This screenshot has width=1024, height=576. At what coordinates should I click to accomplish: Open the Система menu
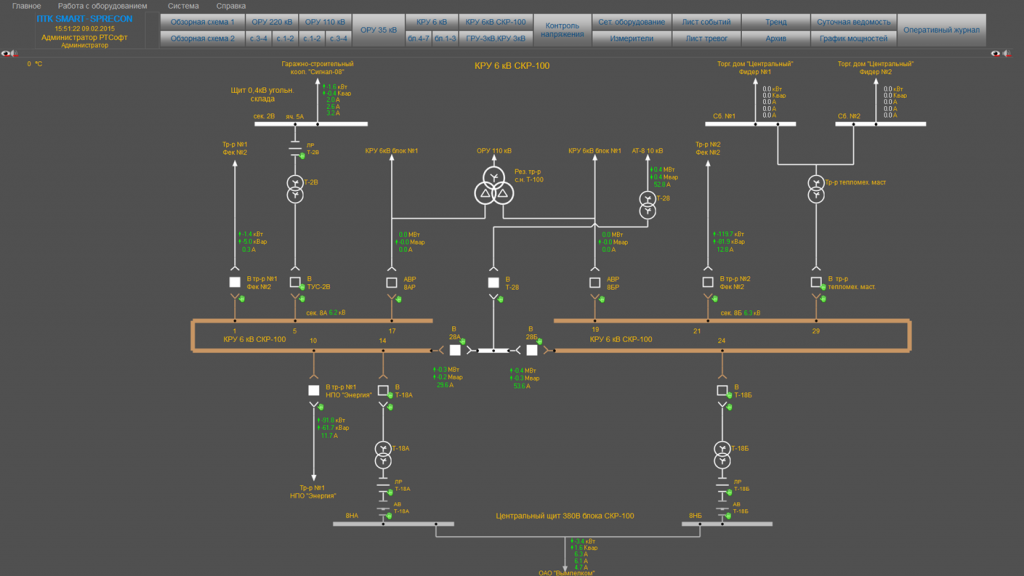(x=183, y=6)
